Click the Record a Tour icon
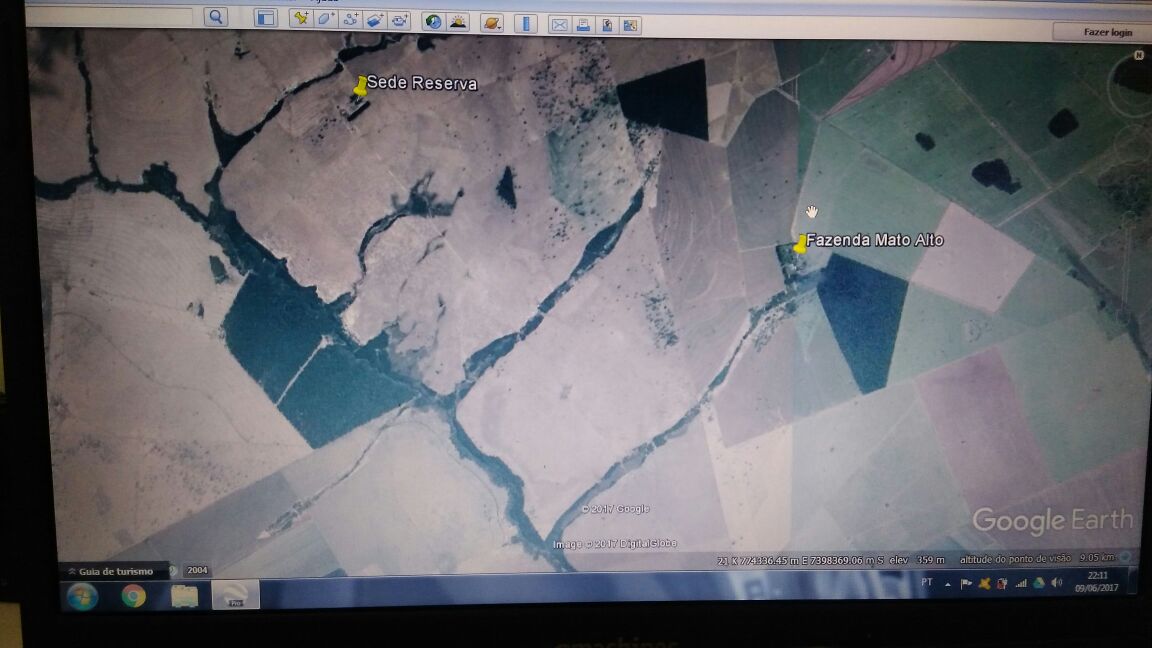 (x=399, y=21)
